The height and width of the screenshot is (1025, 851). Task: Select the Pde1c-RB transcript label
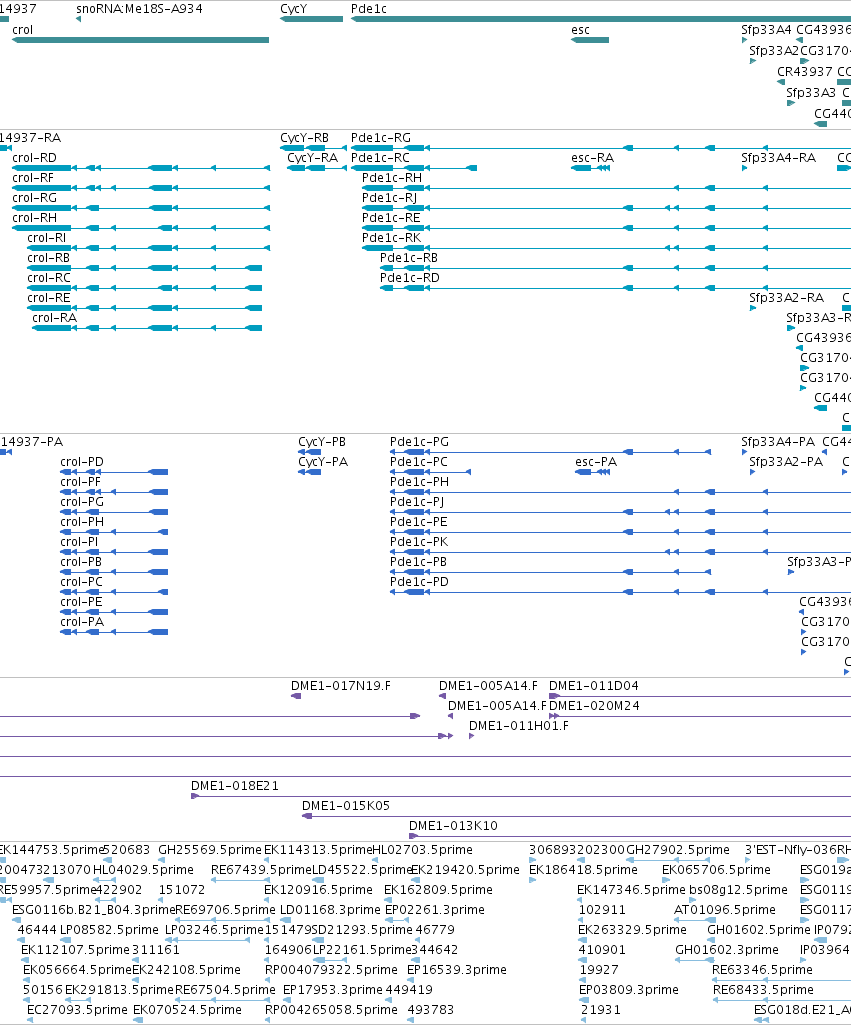click(x=409, y=258)
